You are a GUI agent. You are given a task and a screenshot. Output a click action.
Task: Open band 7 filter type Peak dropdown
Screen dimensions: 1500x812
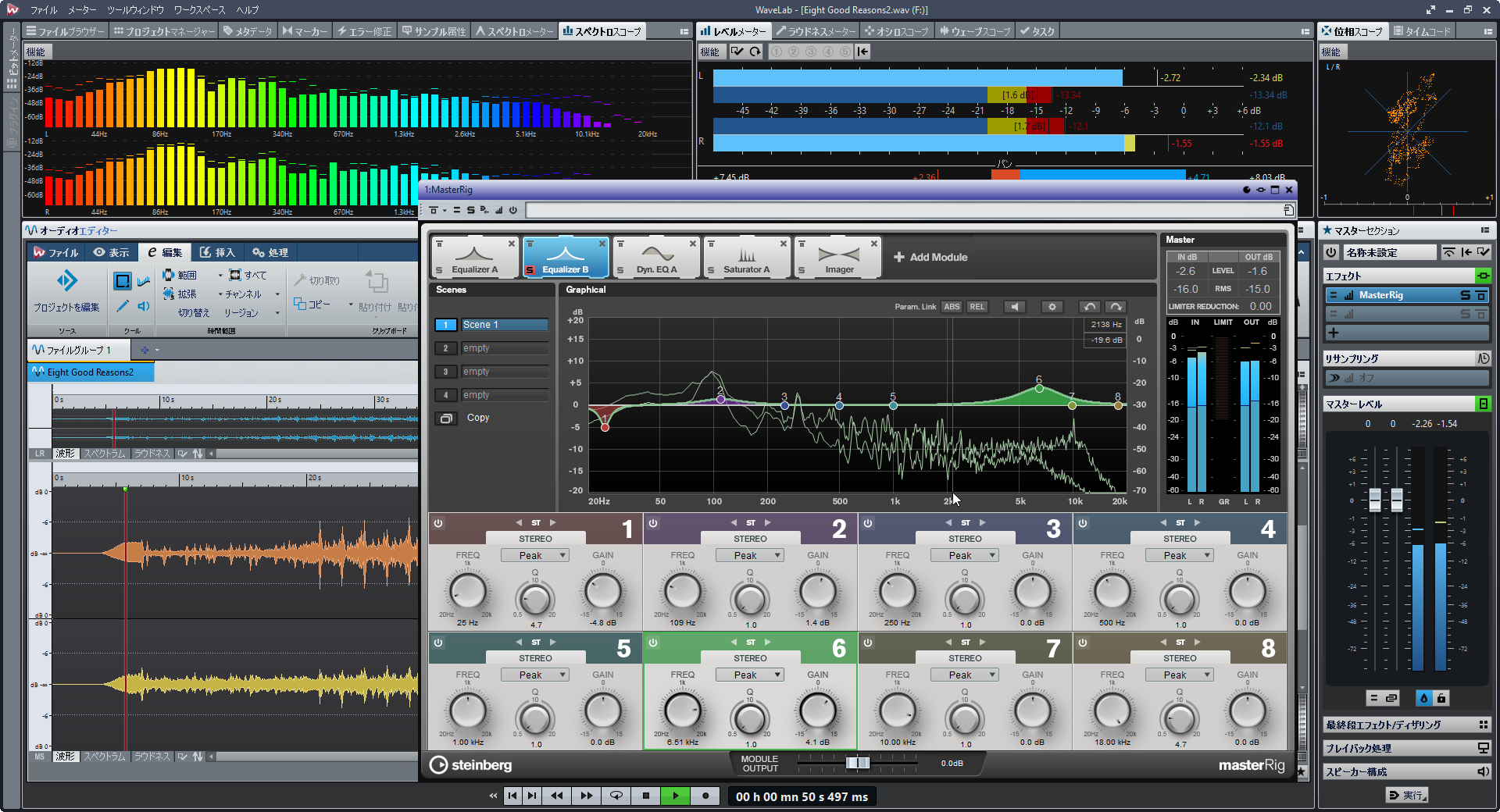[964, 675]
